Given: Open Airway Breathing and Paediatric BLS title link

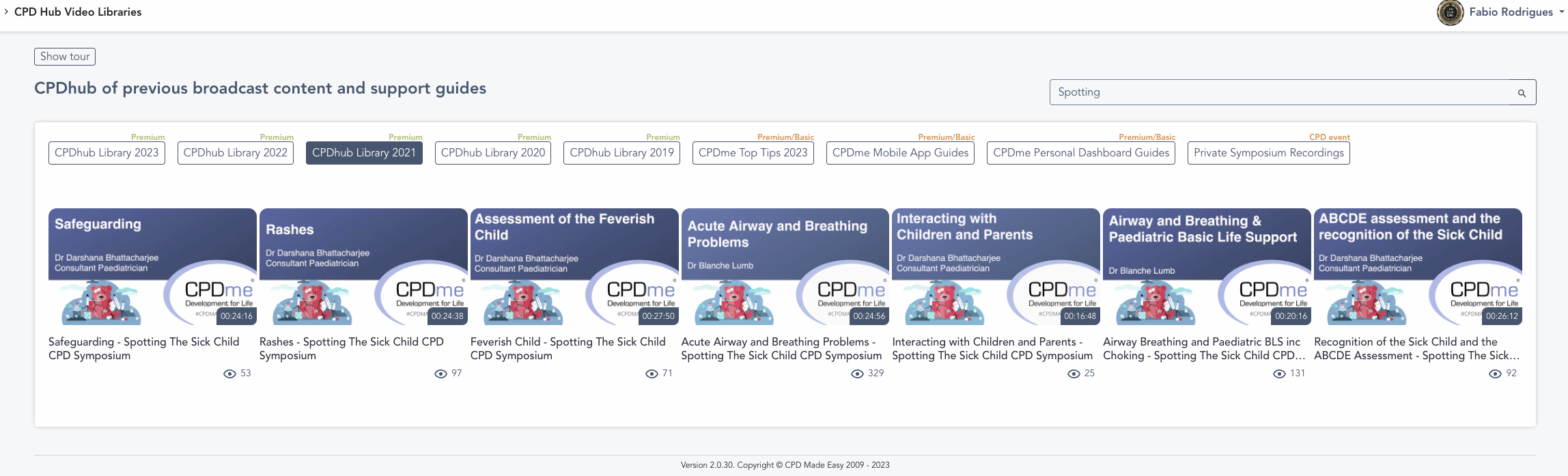Looking at the screenshot, I should [x=1204, y=348].
